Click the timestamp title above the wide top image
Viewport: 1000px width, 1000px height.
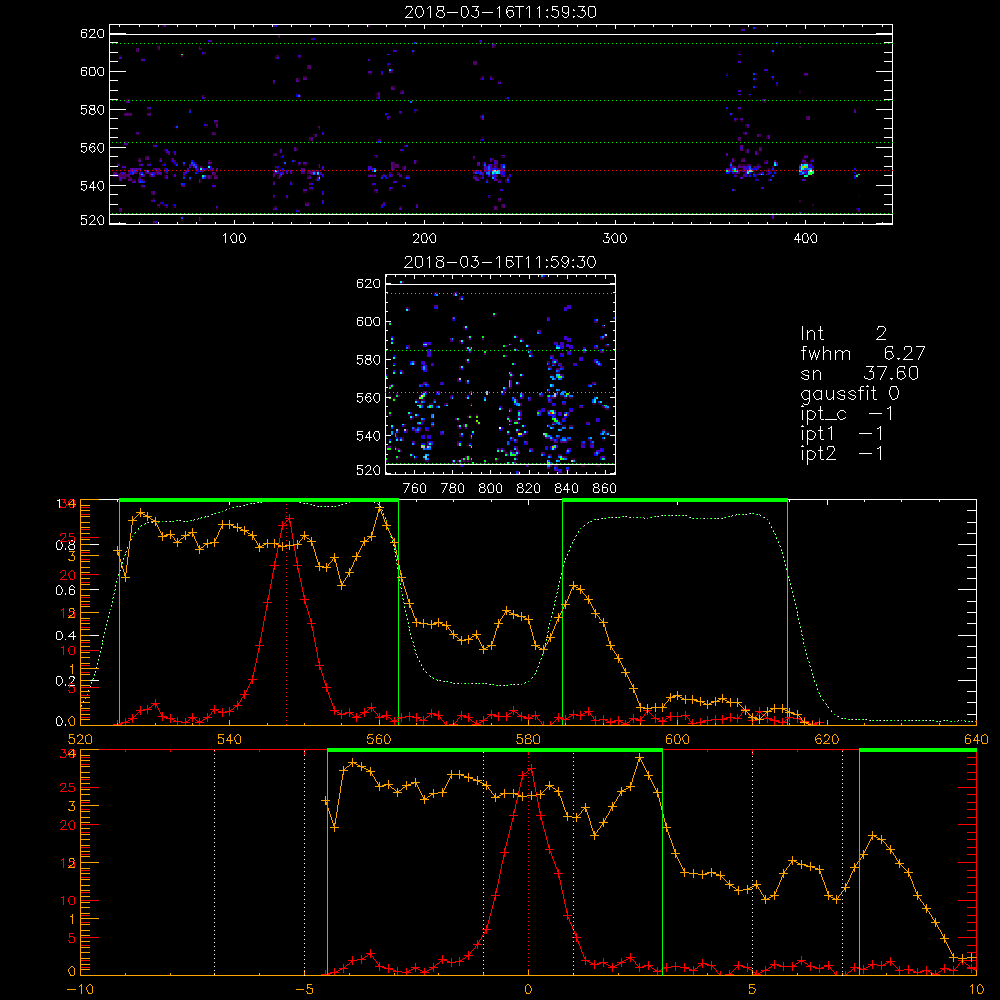coord(500,12)
